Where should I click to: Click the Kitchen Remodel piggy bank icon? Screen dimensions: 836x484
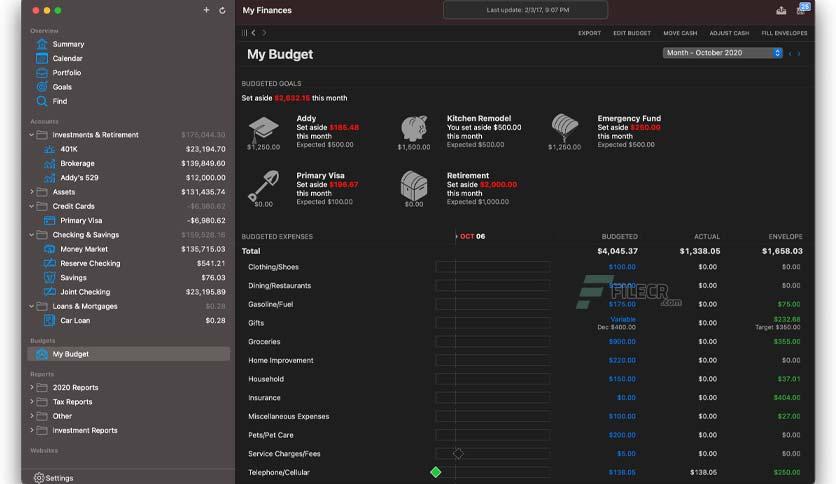tap(414, 129)
